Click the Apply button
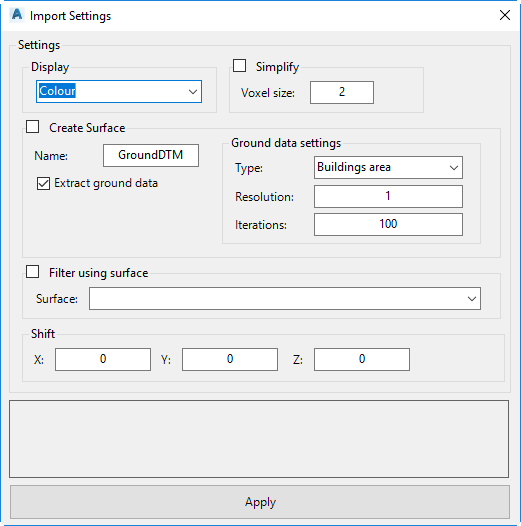The height and width of the screenshot is (526, 521). tap(260, 502)
